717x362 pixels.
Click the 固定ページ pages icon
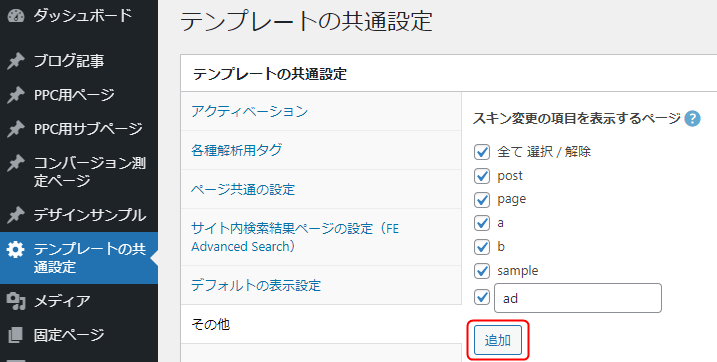point(16,335)
